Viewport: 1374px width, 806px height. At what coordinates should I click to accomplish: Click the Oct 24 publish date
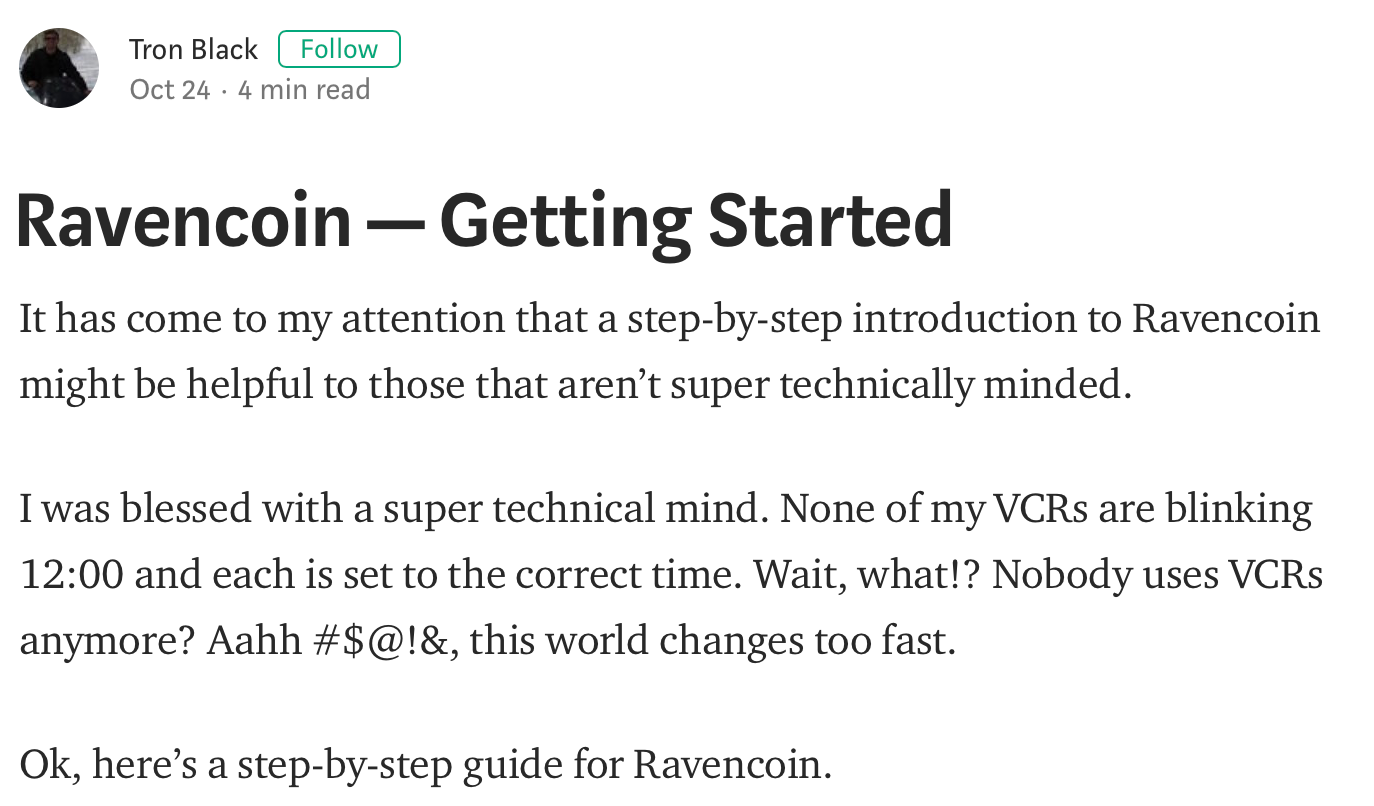[x=170, y=90]
